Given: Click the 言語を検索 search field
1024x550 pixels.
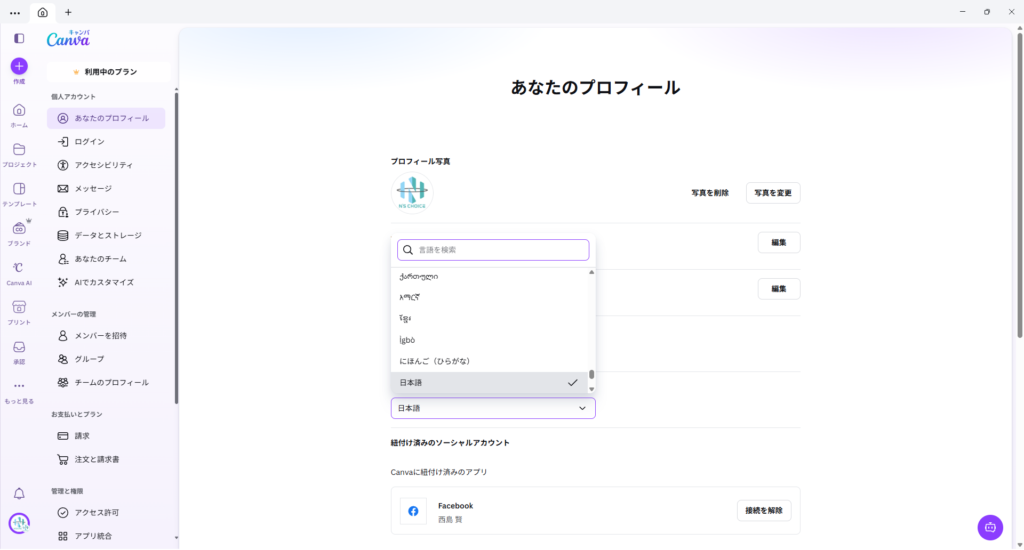Looking at the screenshot, I should [493, 250].
